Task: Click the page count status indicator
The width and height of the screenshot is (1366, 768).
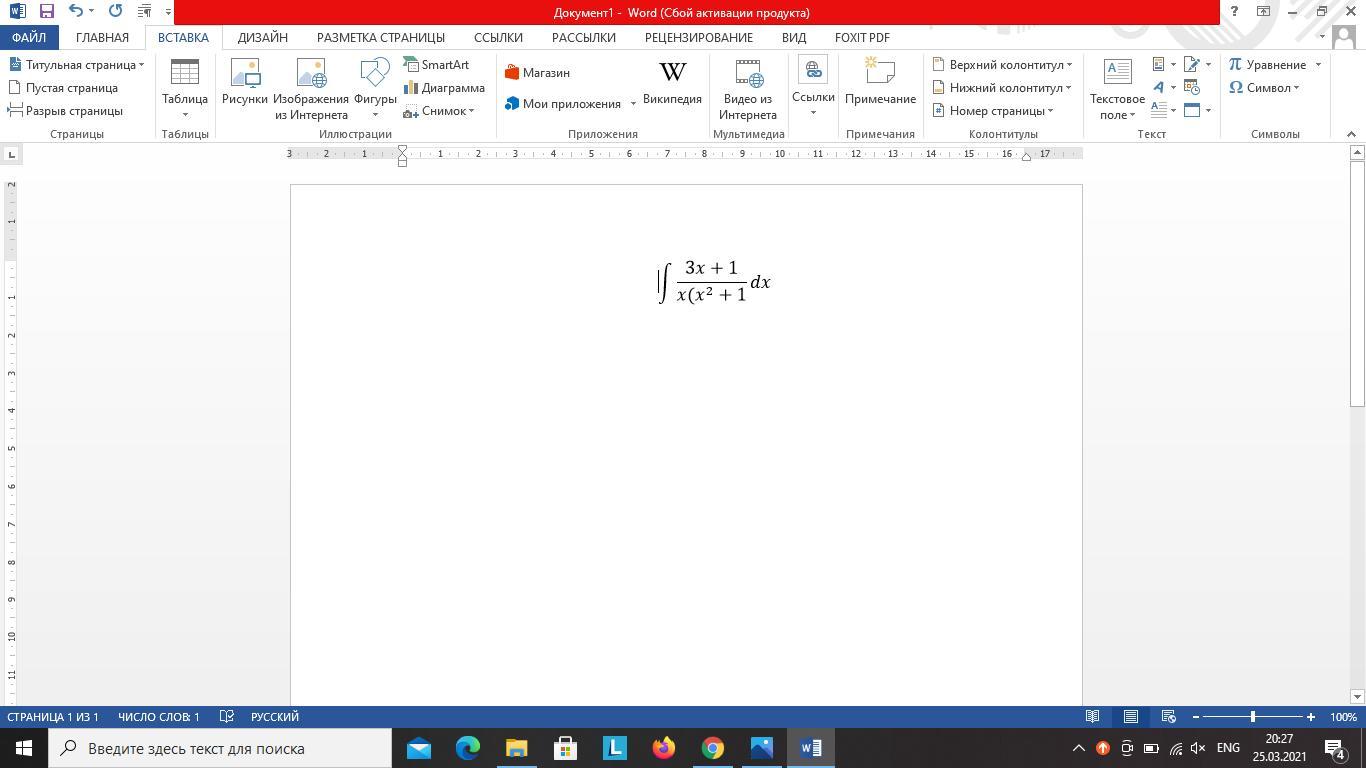Action: tap(53, 717)
